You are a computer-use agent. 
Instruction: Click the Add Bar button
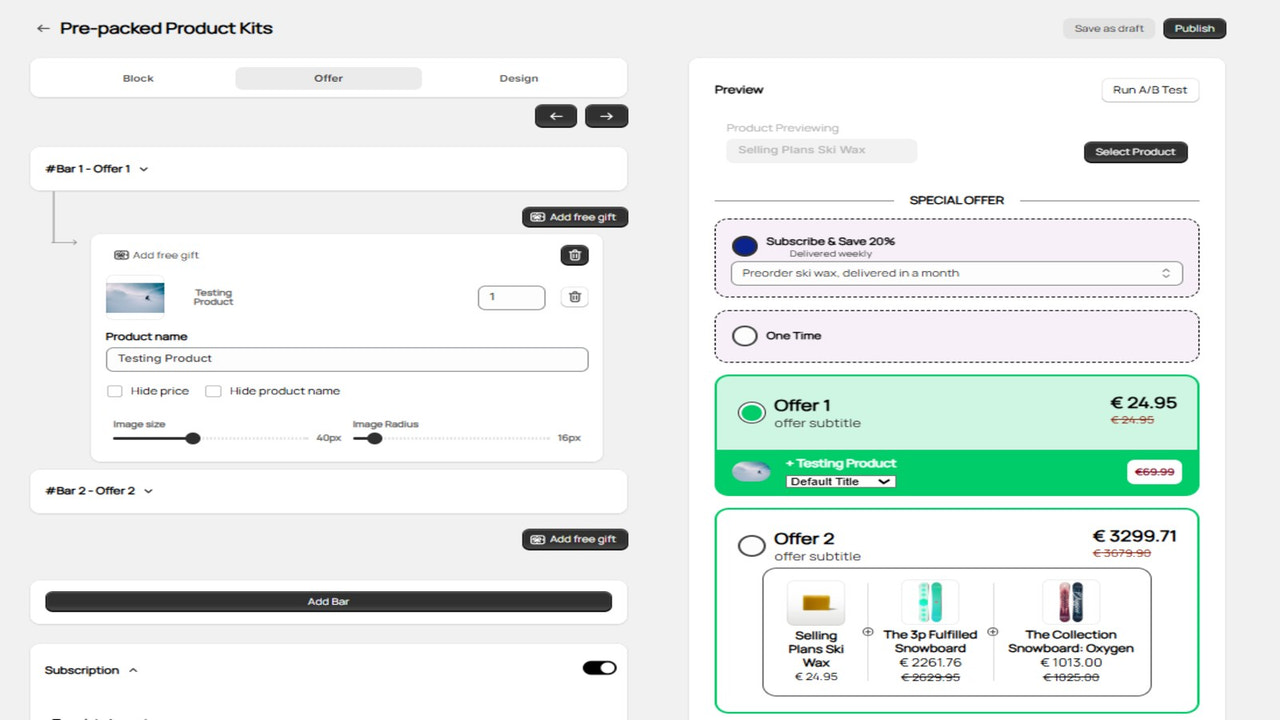328,602
